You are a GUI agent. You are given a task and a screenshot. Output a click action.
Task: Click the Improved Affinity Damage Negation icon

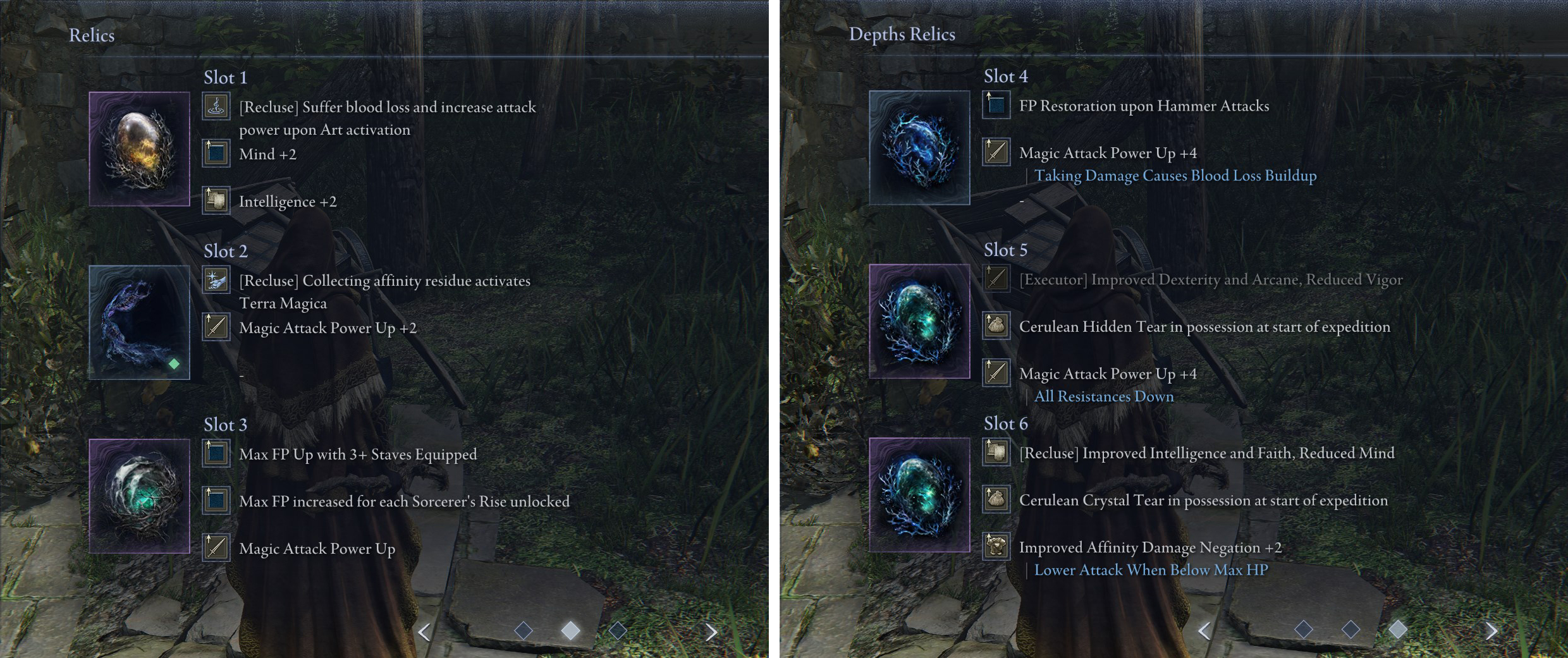click(996, 547)
